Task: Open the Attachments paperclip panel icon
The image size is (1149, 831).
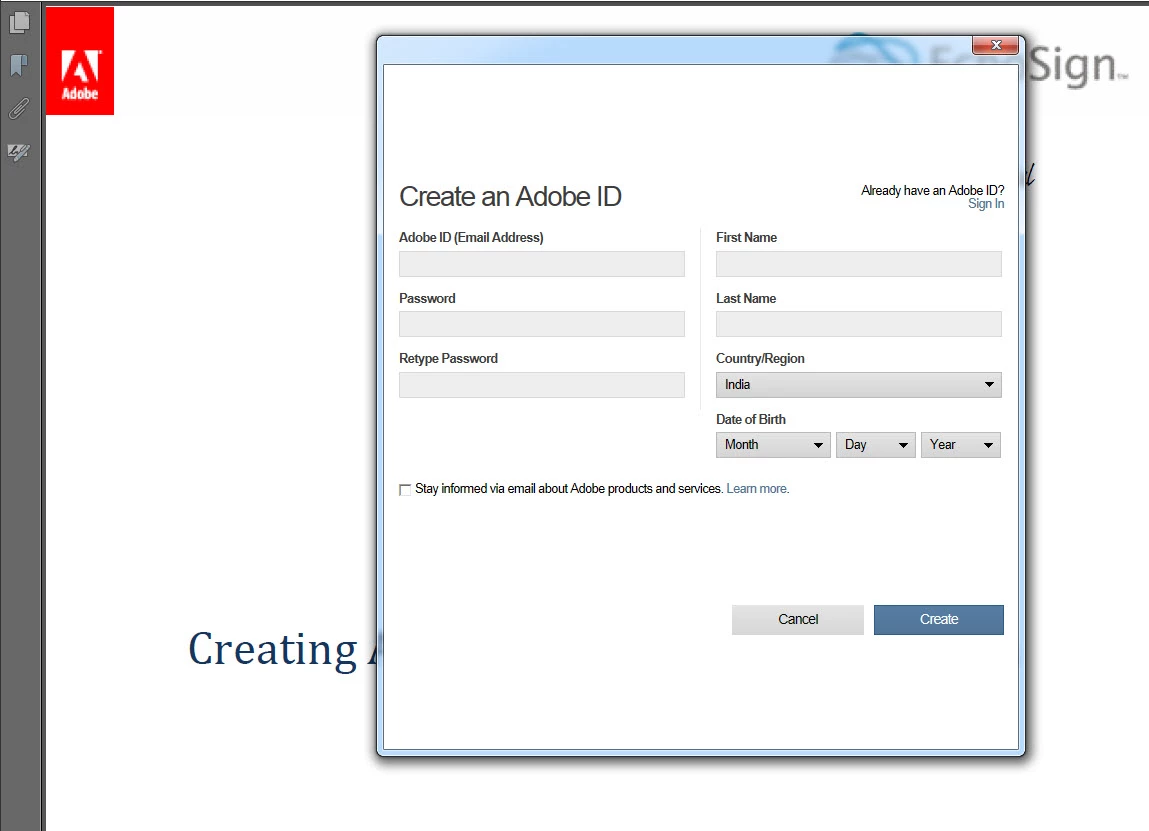Action: pyautogui.click(x=20, y=108)
